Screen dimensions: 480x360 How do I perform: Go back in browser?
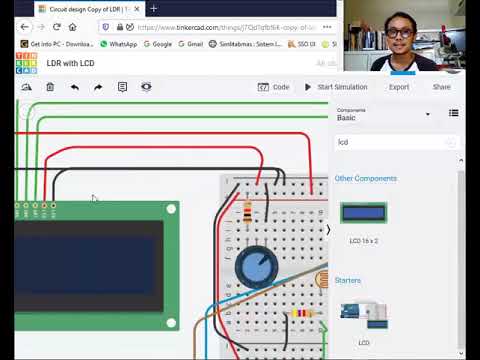click(x=25, y=27)
